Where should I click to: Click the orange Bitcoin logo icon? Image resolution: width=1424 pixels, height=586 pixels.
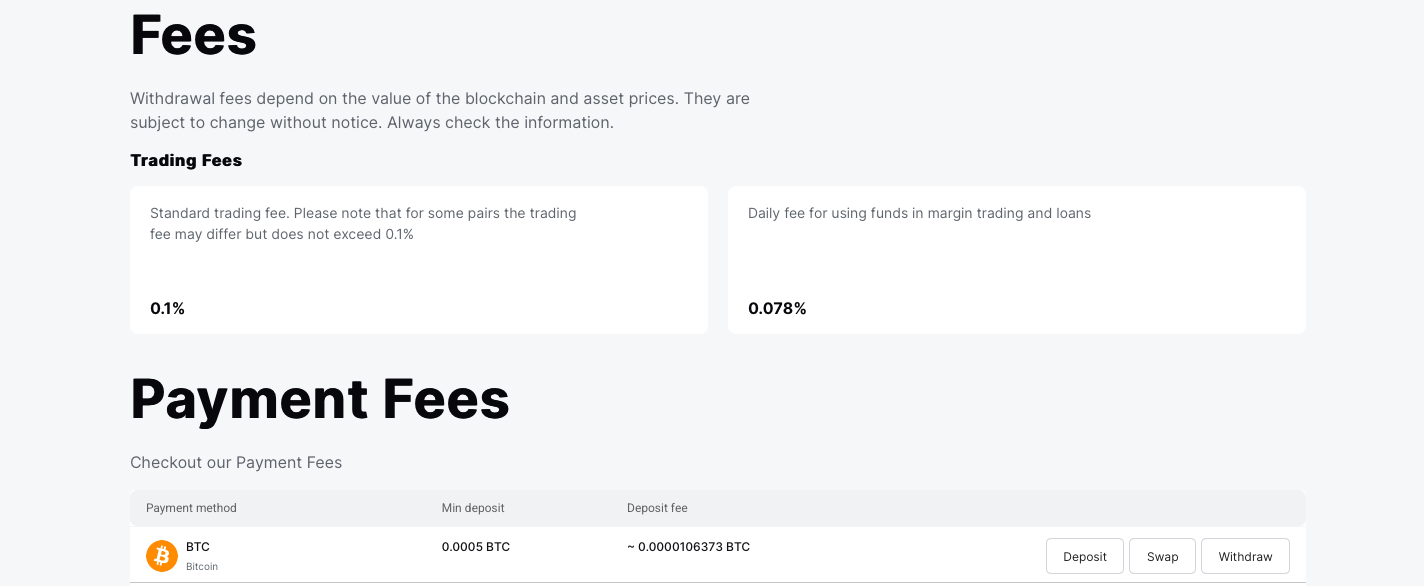(x=162, y=556)
